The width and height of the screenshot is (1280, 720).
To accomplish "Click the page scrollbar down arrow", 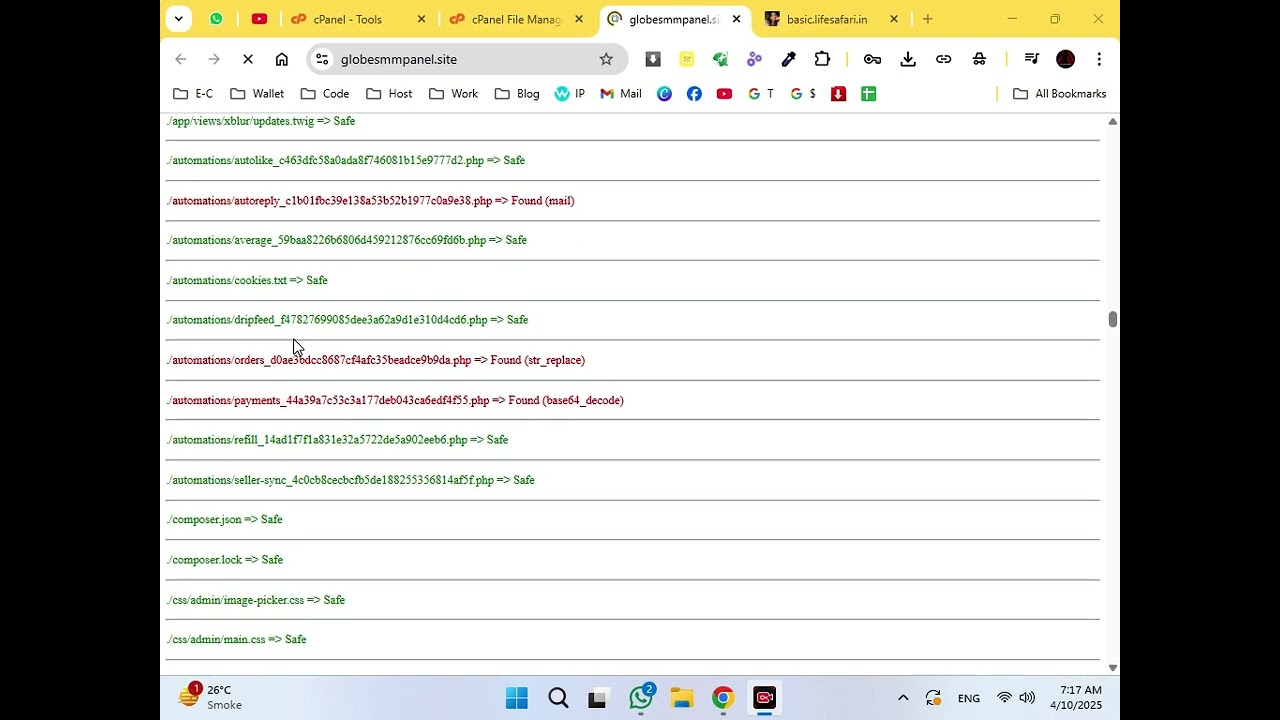I will tap(1112, 667).
